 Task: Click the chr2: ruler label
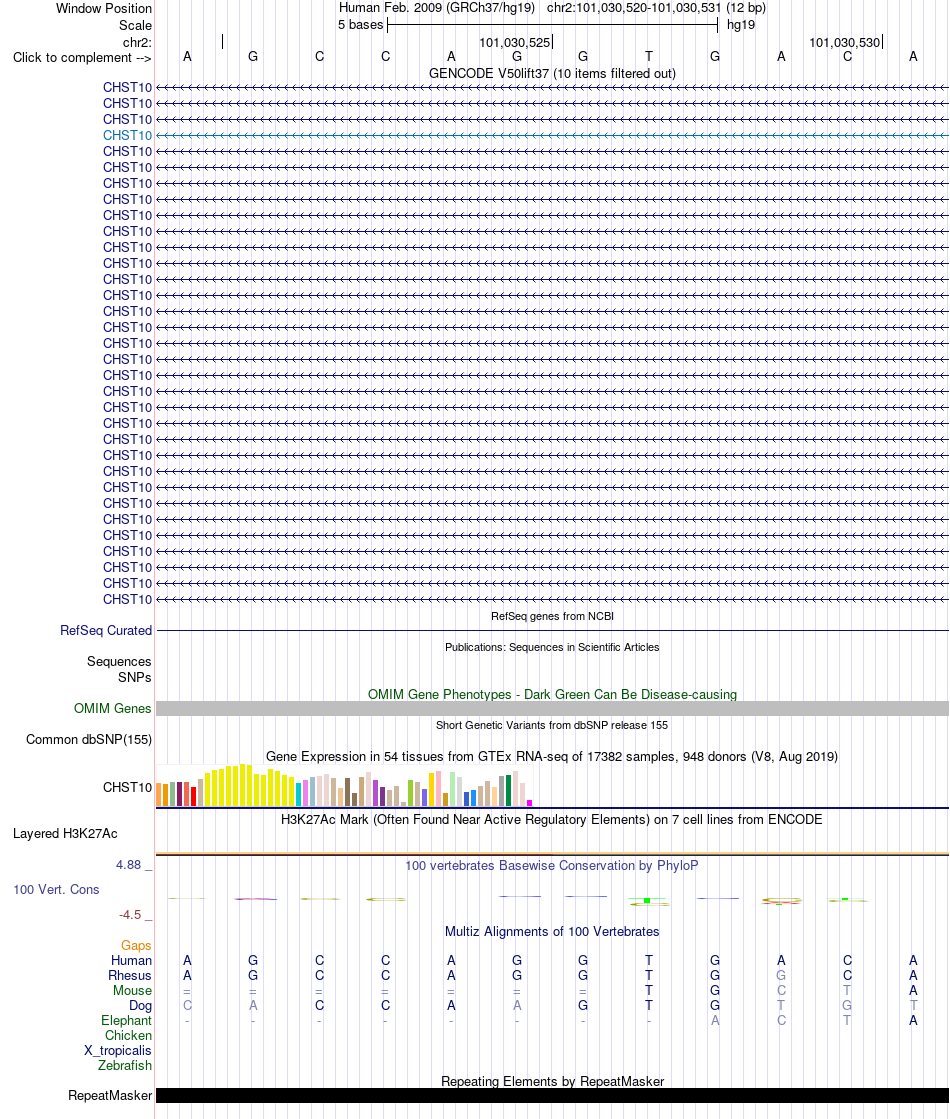137,43
